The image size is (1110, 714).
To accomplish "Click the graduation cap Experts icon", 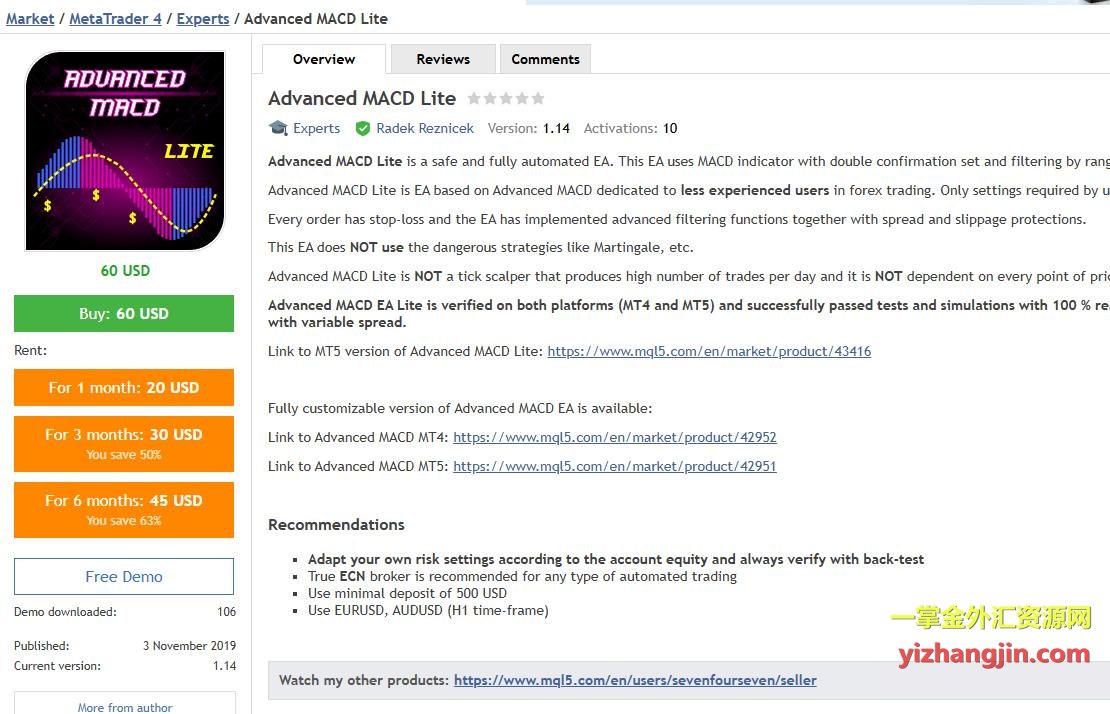I will click(x=278, y=128).
